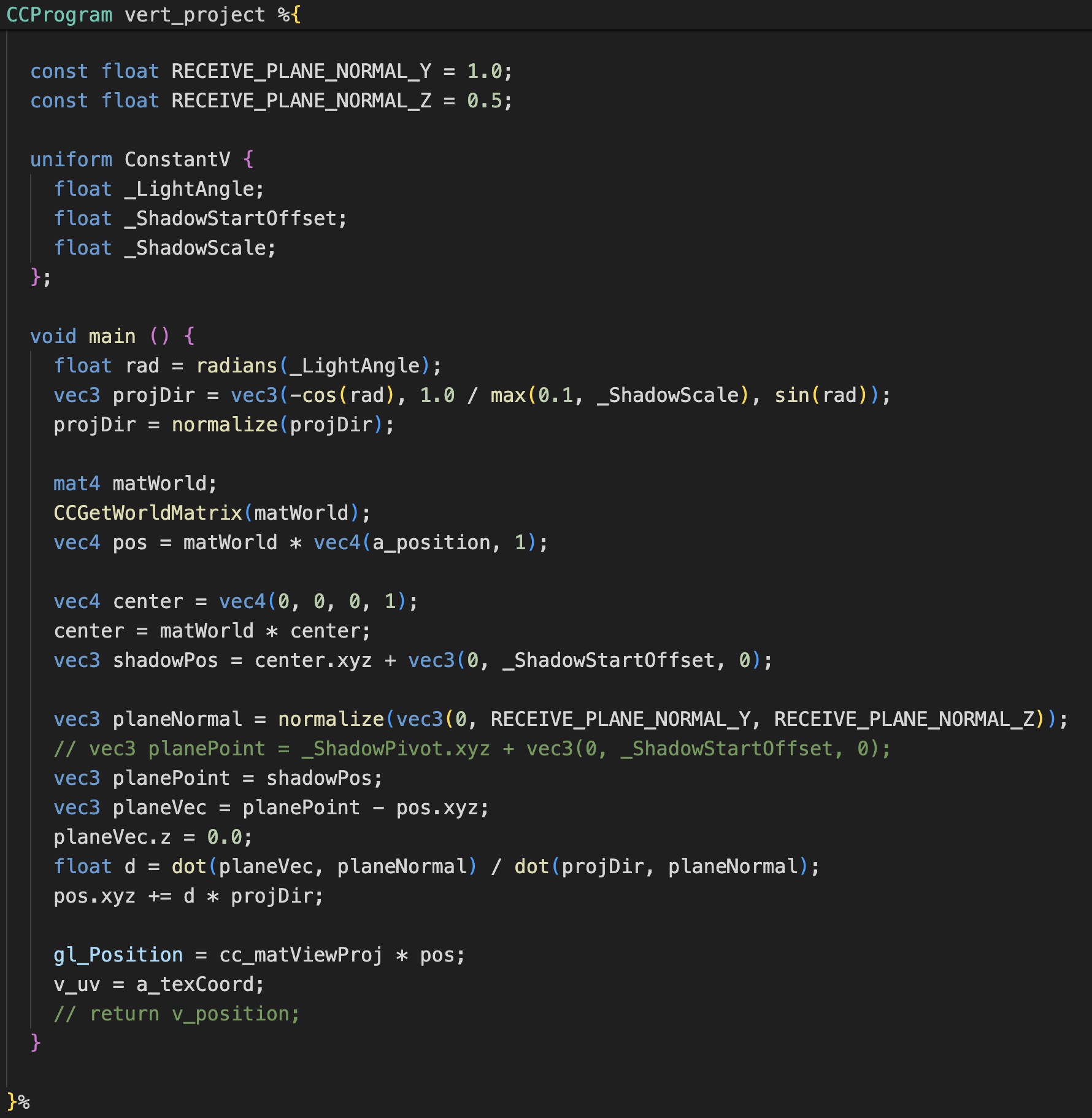Click the '// return v_position;' comment
Viewport: 1092px width, 1118px height.
[x=177, y=1014]
